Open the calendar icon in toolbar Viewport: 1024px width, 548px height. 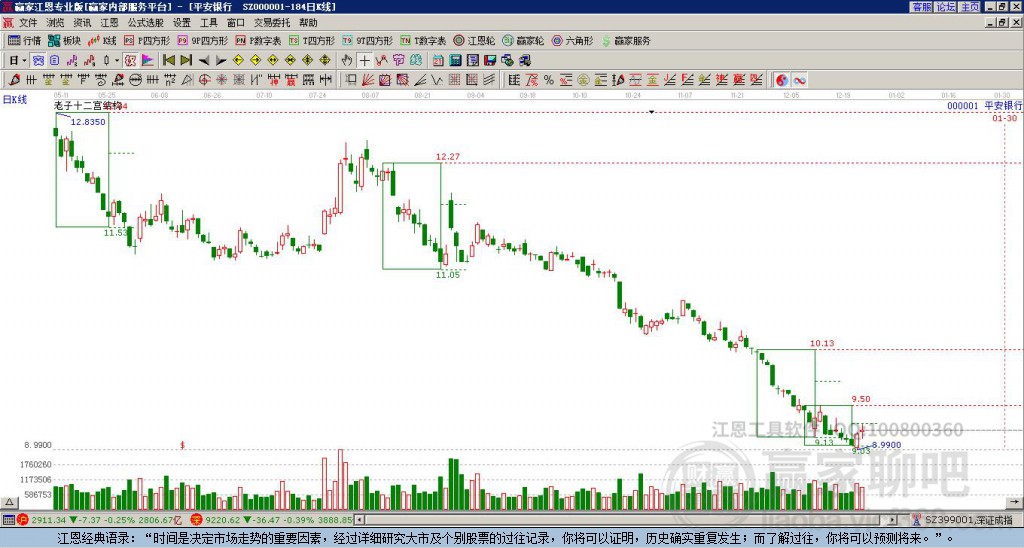(438, 60)
